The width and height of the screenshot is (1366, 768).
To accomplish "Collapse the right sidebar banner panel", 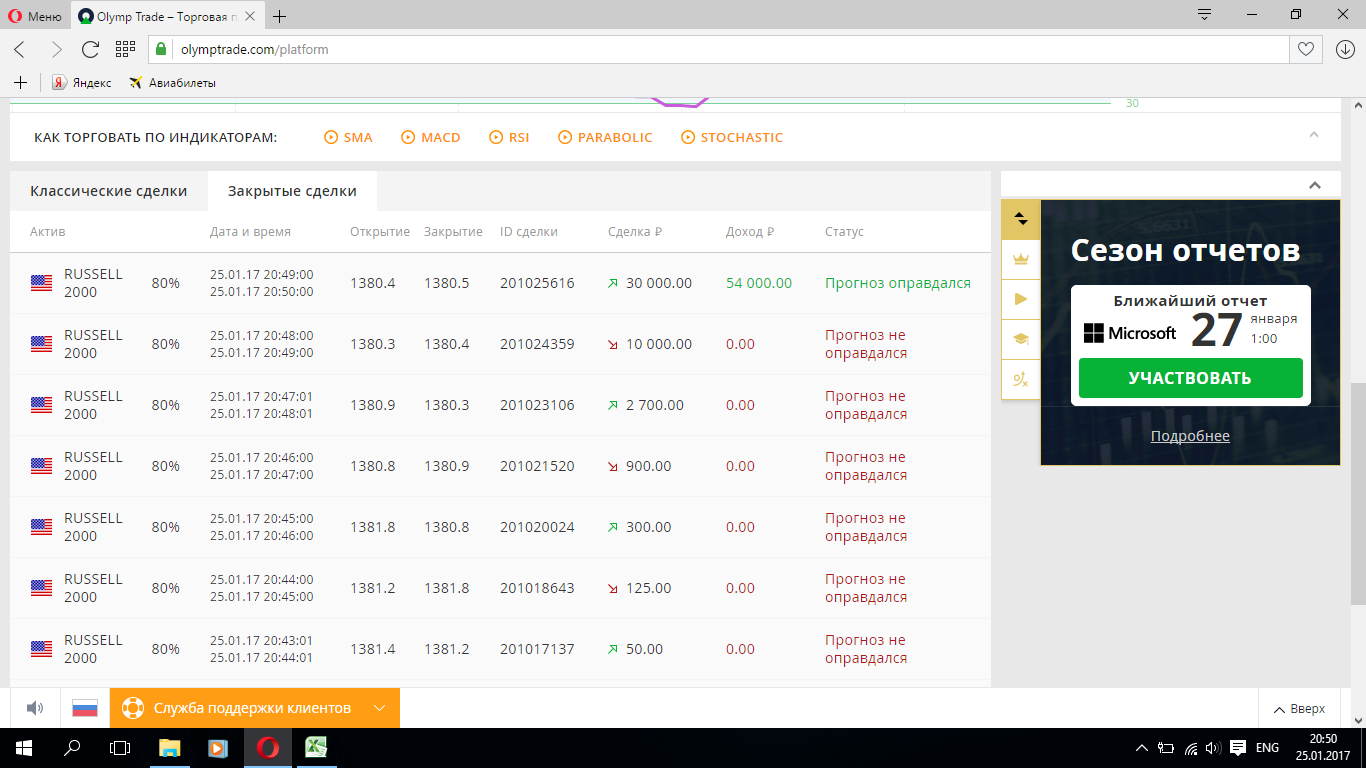I will pyautogui.click(x=1315, y=185).
